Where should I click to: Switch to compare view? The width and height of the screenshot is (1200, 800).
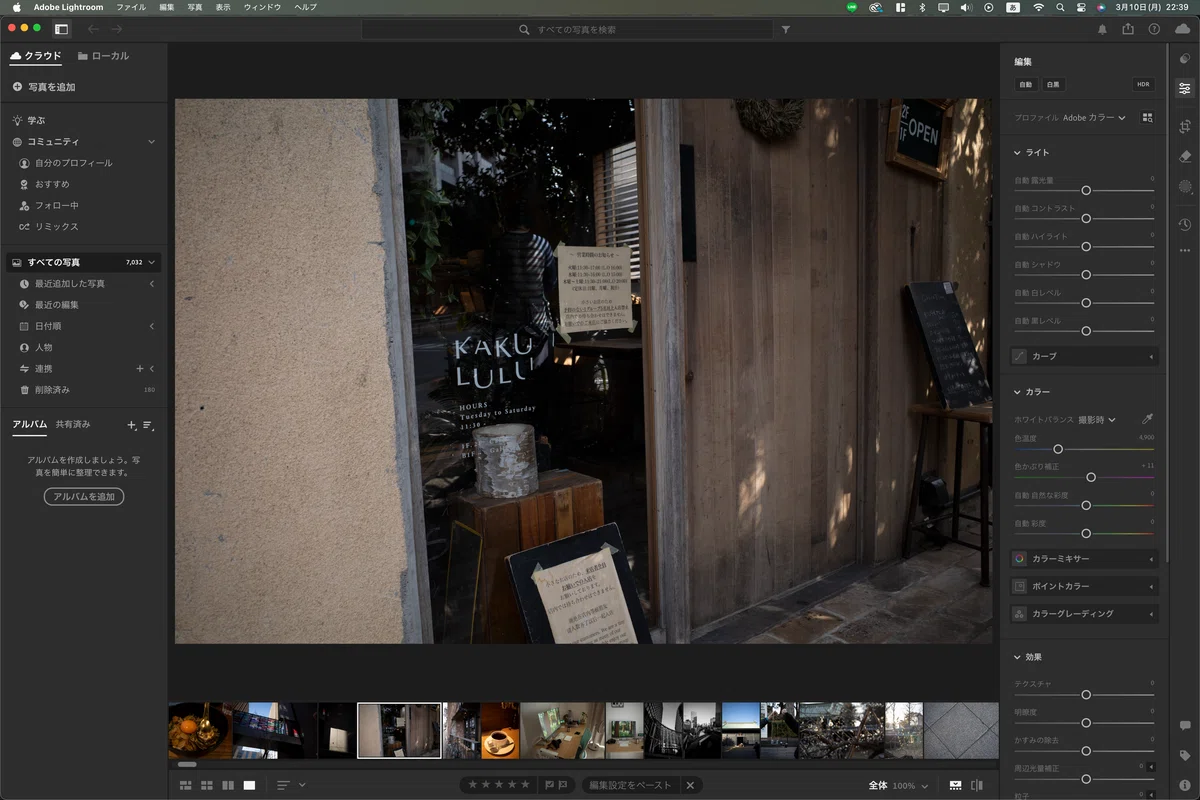click(228, 785)
